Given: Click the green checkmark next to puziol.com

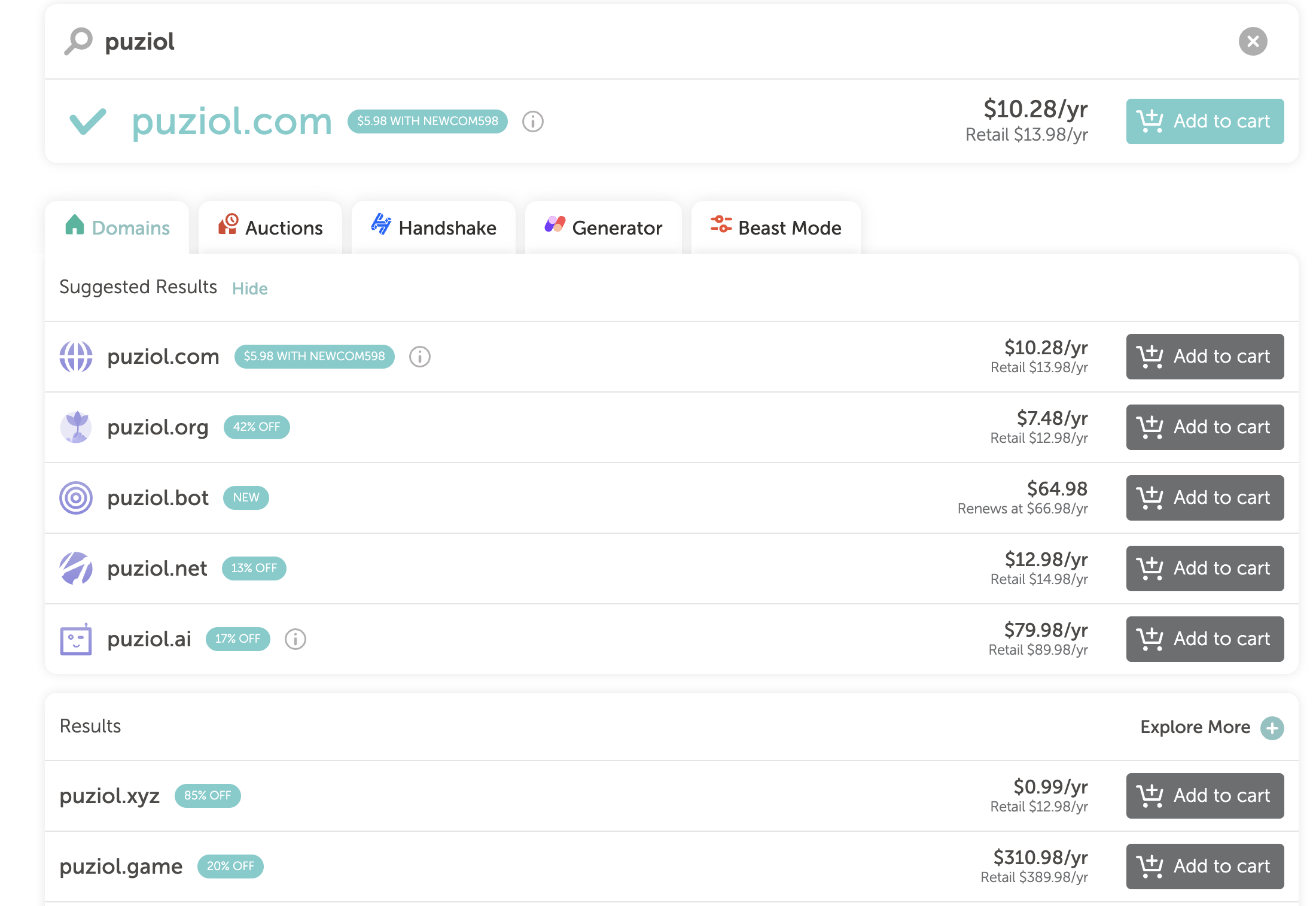Looking at the screenshot, I should pos(88,121).
